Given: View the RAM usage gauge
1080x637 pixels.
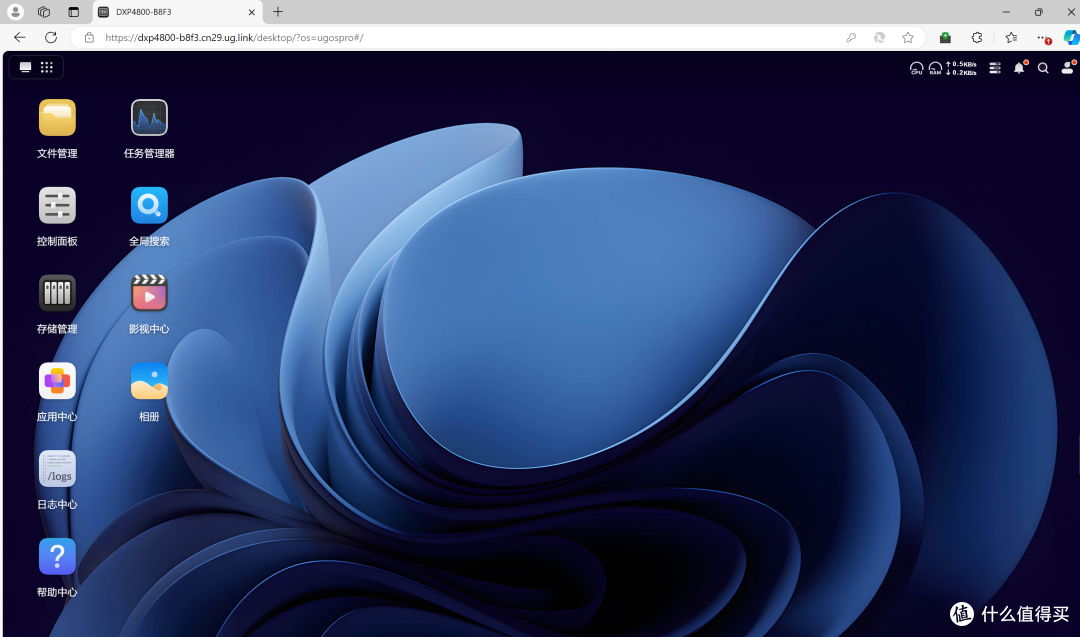Looking at the screenshot, I should point(935,68).
